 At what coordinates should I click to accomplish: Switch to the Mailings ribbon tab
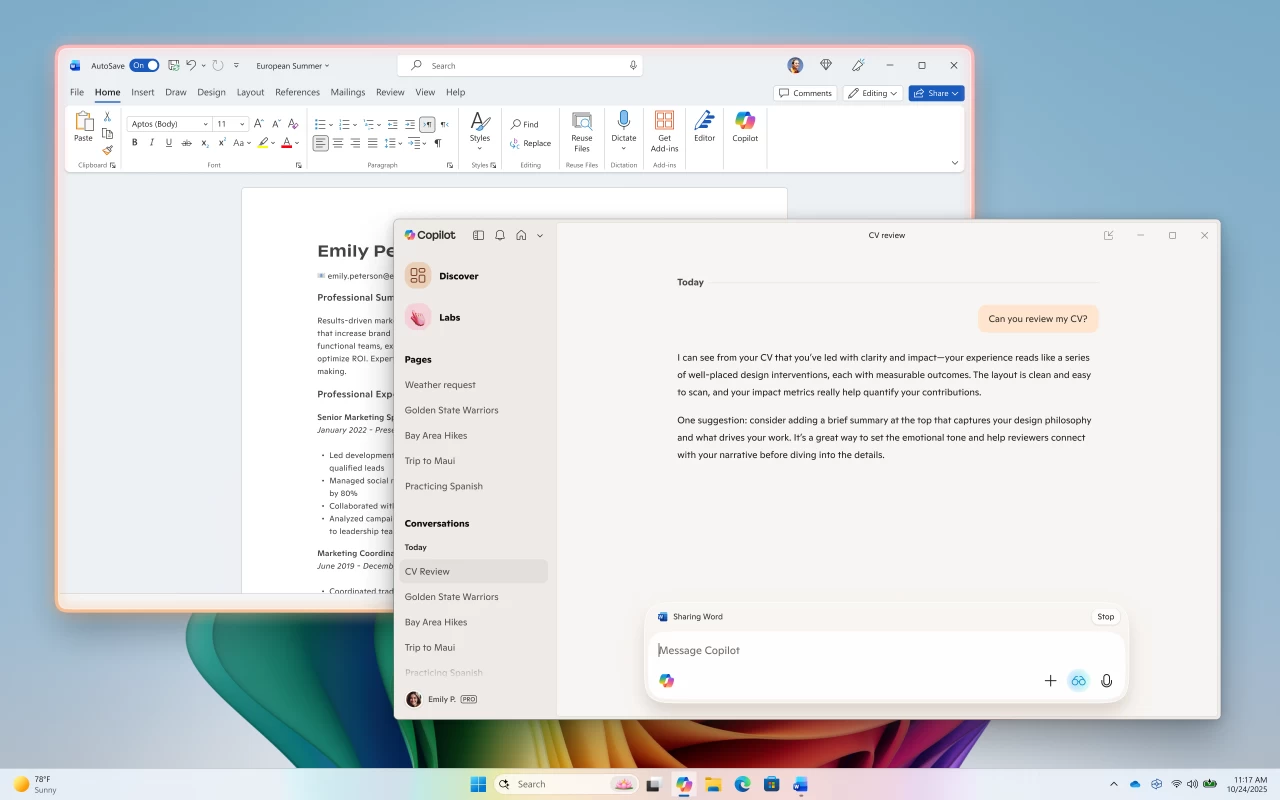pyautogui.click(x=347, y=92)
